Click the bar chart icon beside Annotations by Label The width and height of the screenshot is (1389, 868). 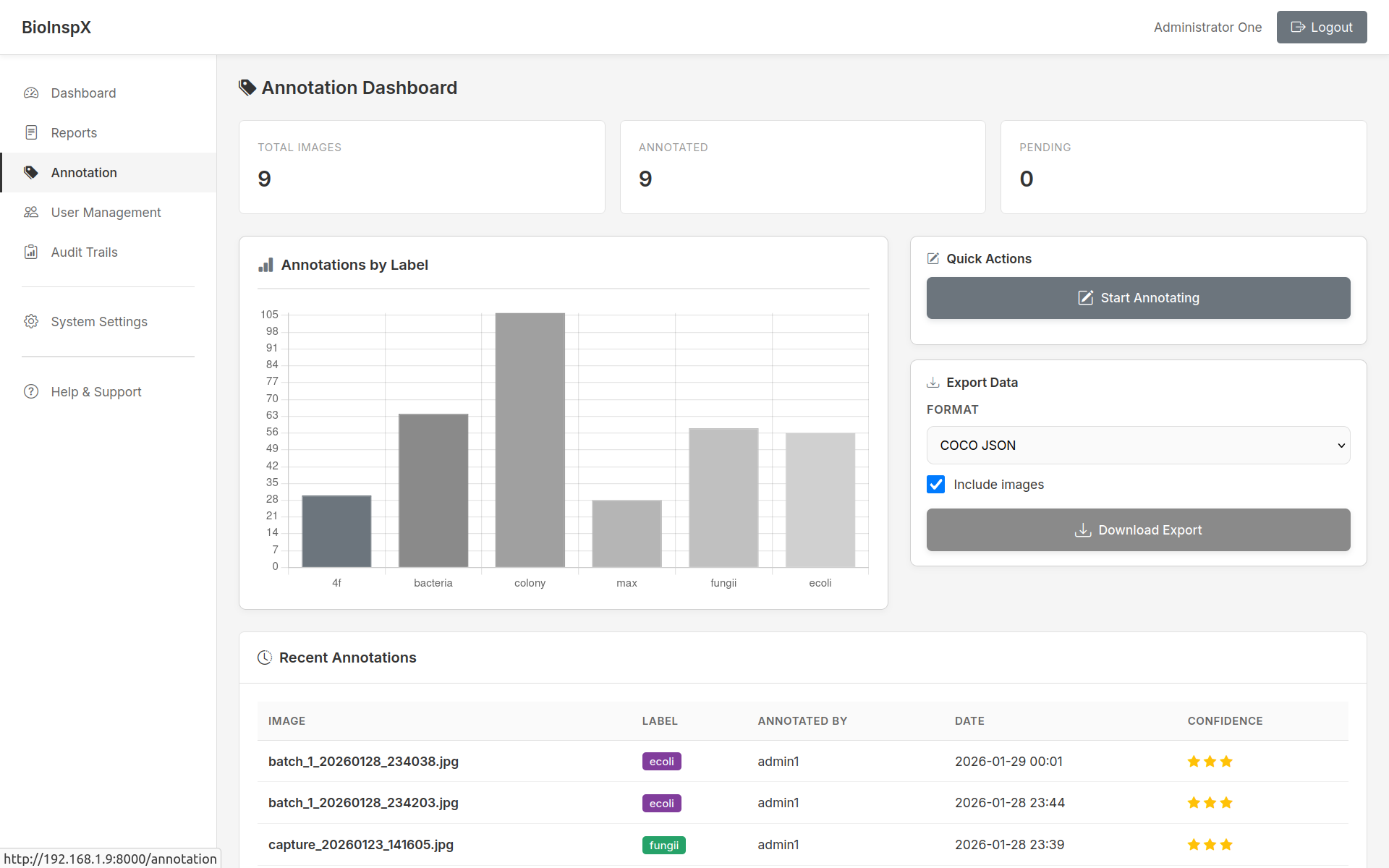click(x=266, y=265)
